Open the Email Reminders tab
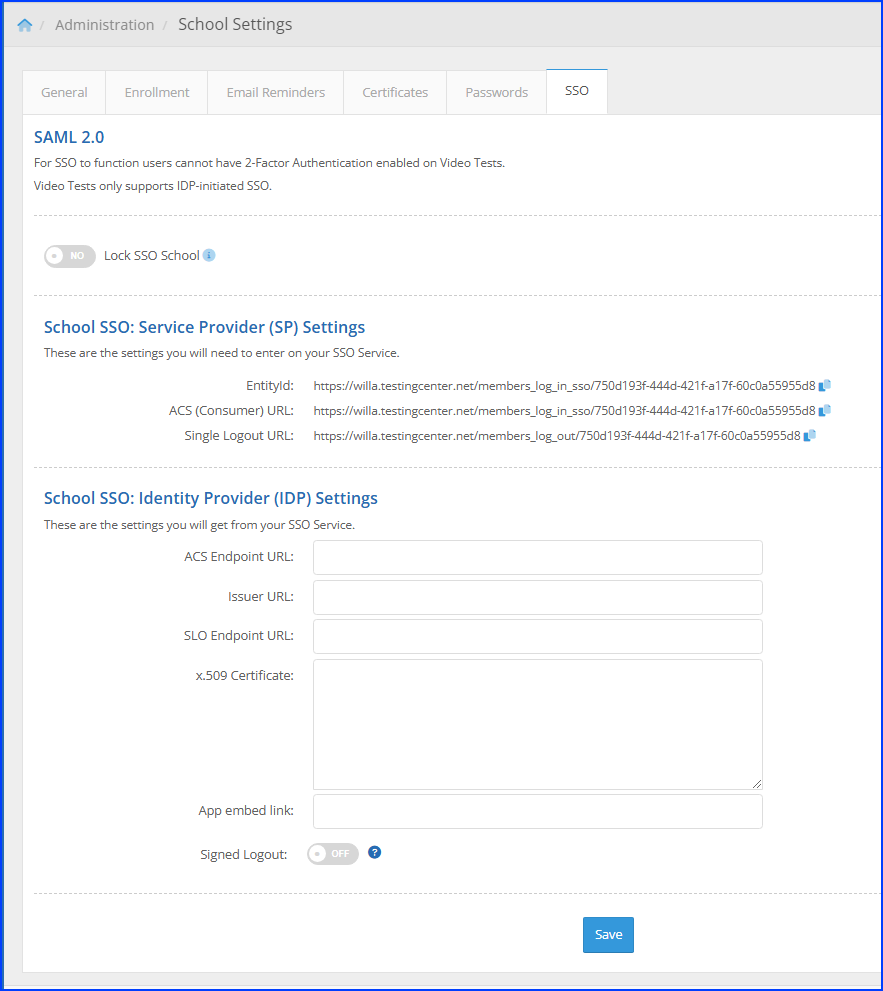This screenshot has width=883, height=991. [x=276, y=92]
